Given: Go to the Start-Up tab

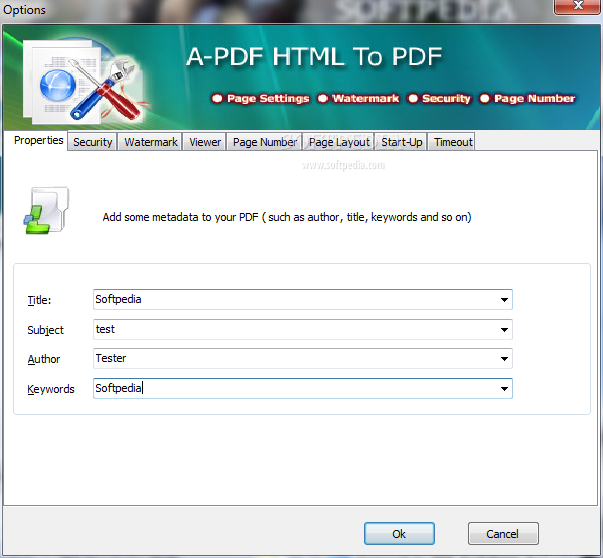Looking at the screenshot, I should tap(401, 142).
